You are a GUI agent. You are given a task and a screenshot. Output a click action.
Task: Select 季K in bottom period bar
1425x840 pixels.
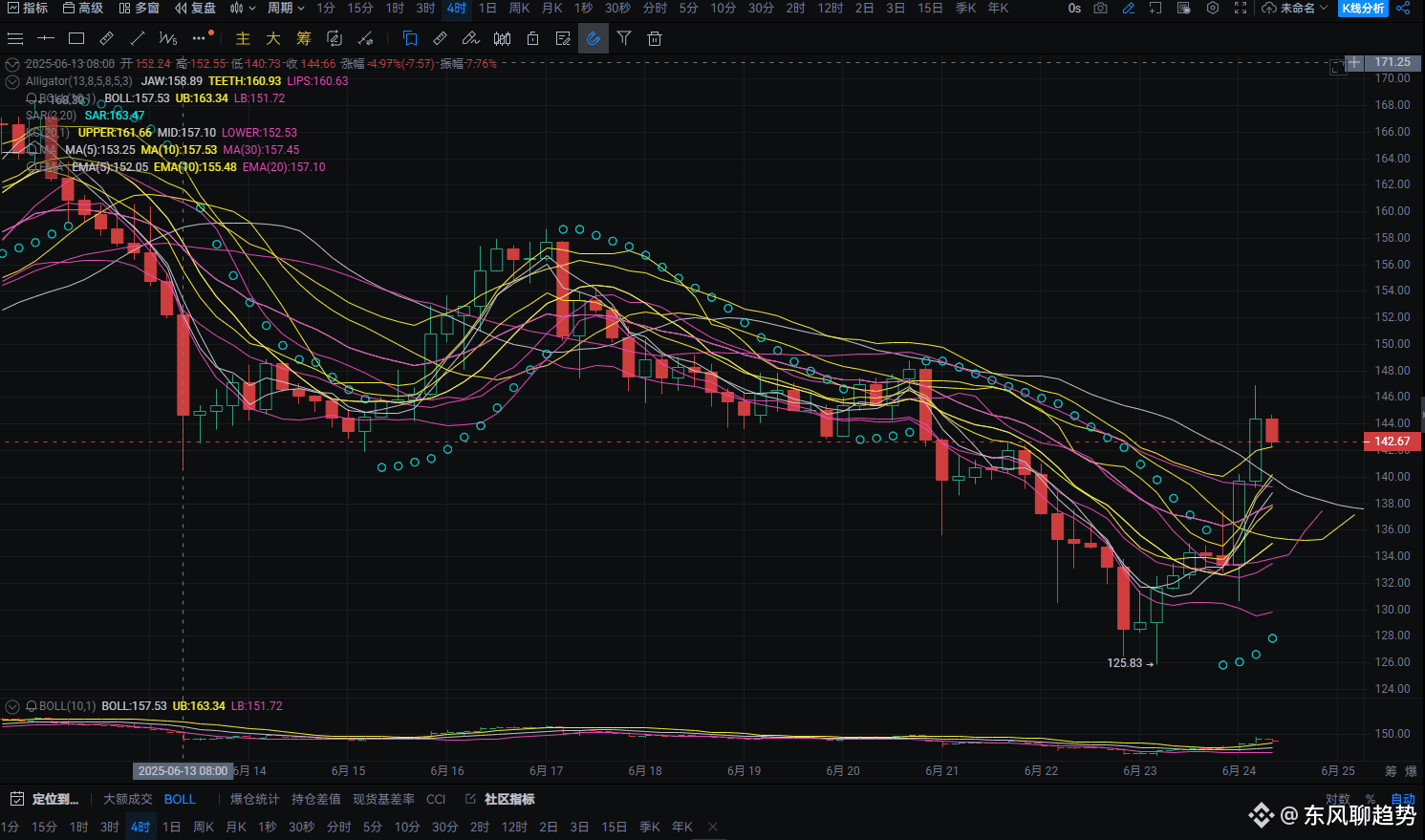click(650, 827)
